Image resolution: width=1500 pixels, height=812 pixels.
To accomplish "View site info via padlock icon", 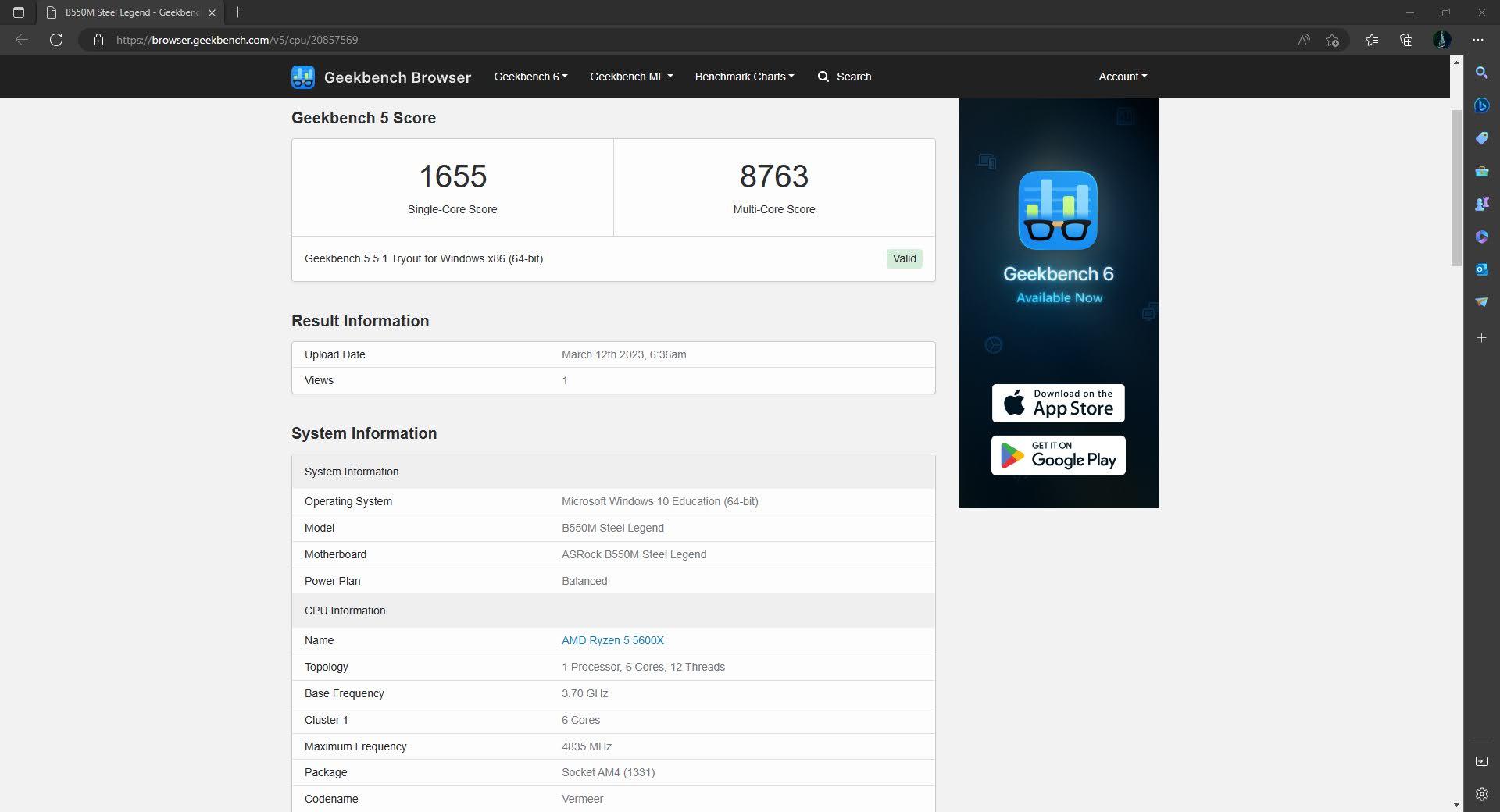I will tap(98, 40).
